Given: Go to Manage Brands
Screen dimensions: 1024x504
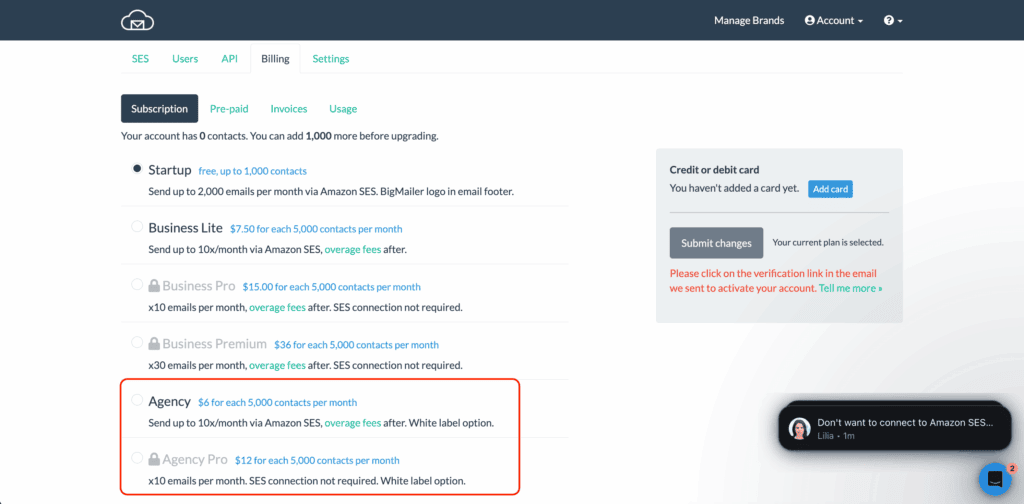Looking at the screenshot, I should (749, 21).
